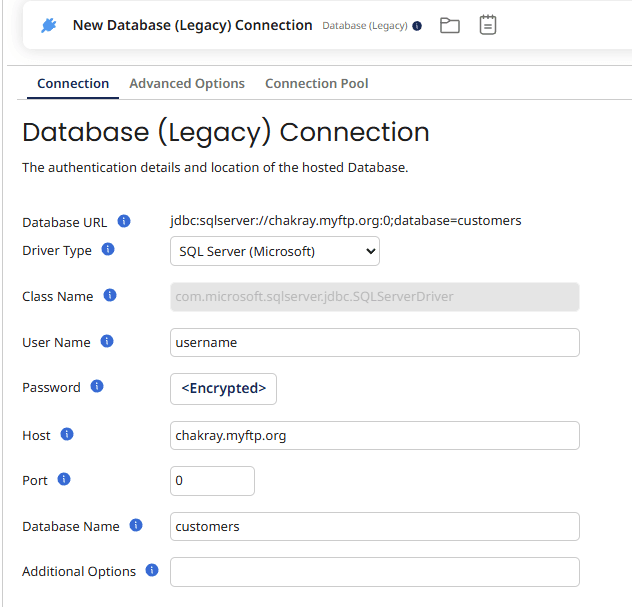Click the Additional Options info icon
This screenshot has height=607, width=632.
tap(152, 571)
